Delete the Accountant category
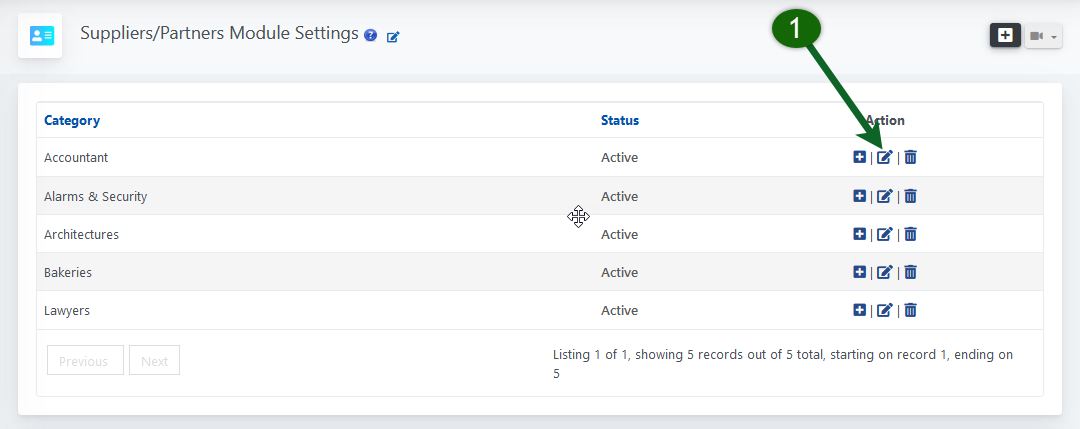The image size is (1080, 429). [910, 157]
